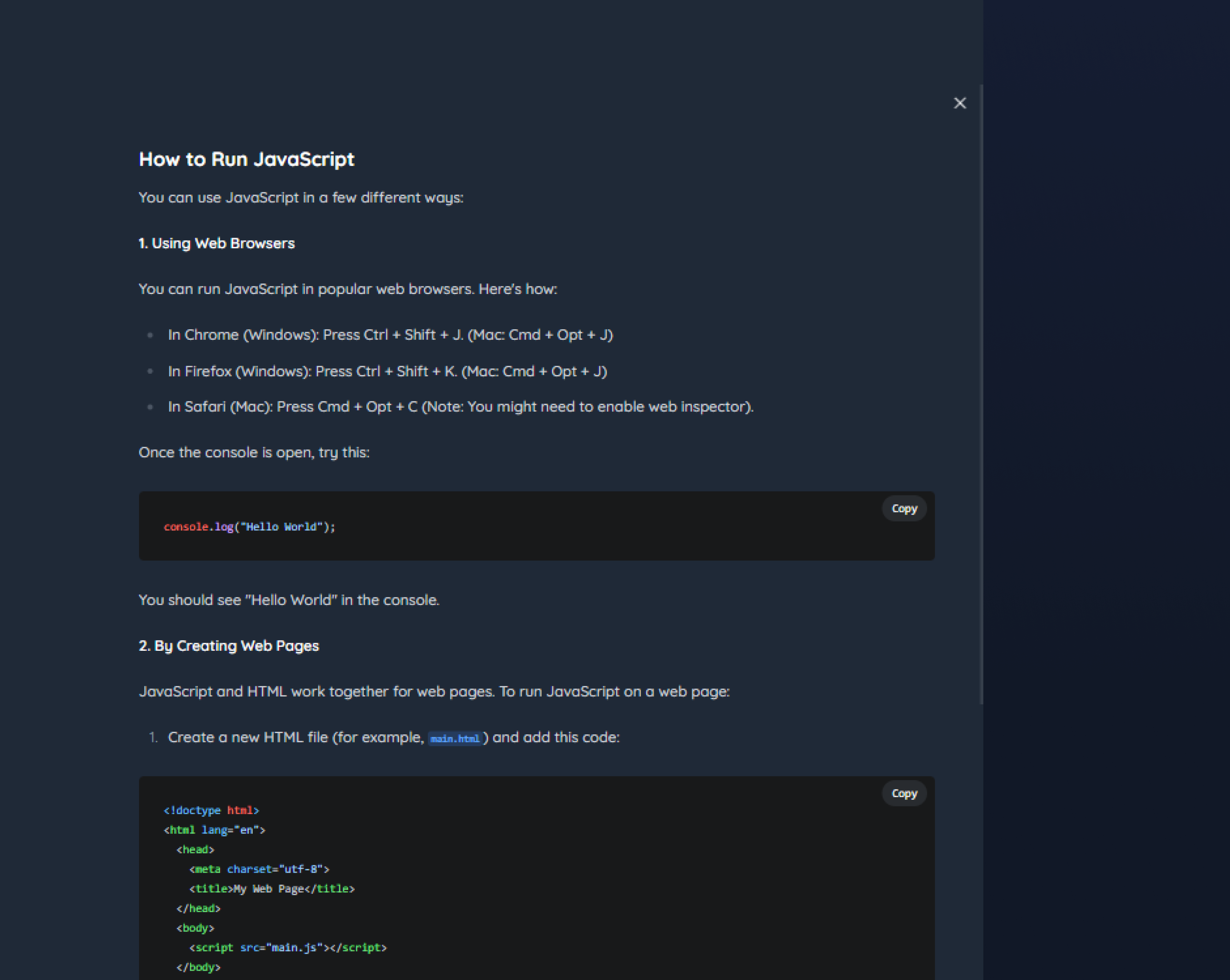The height and width of the screenshot is (980, 1230).
Task: Click the 'In Firefox (Windows)' bullet line
Action: 387,372
